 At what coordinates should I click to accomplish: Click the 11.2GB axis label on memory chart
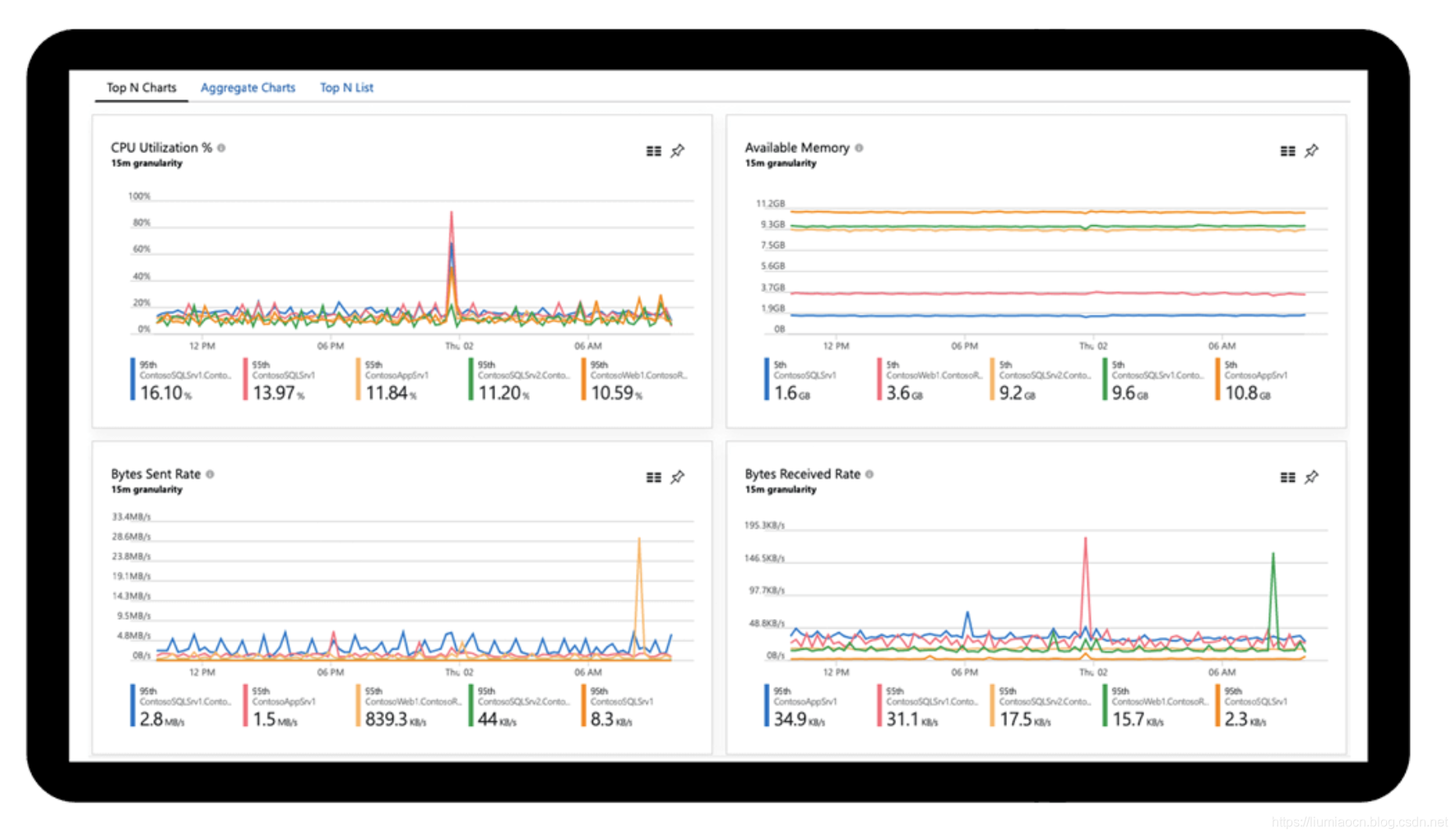coord(771,203)
